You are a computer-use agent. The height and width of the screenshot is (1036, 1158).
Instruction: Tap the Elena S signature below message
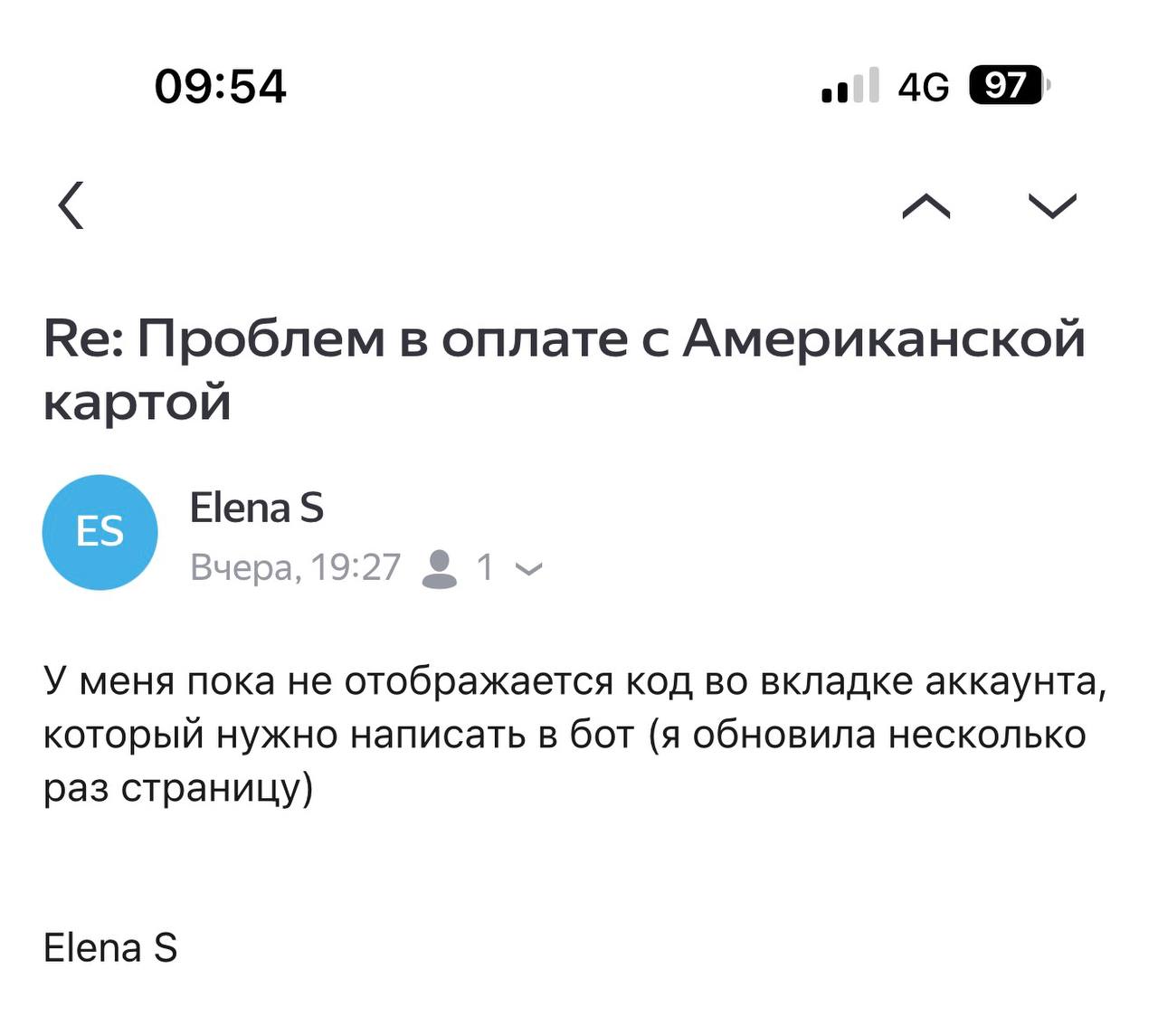[110, 948]
